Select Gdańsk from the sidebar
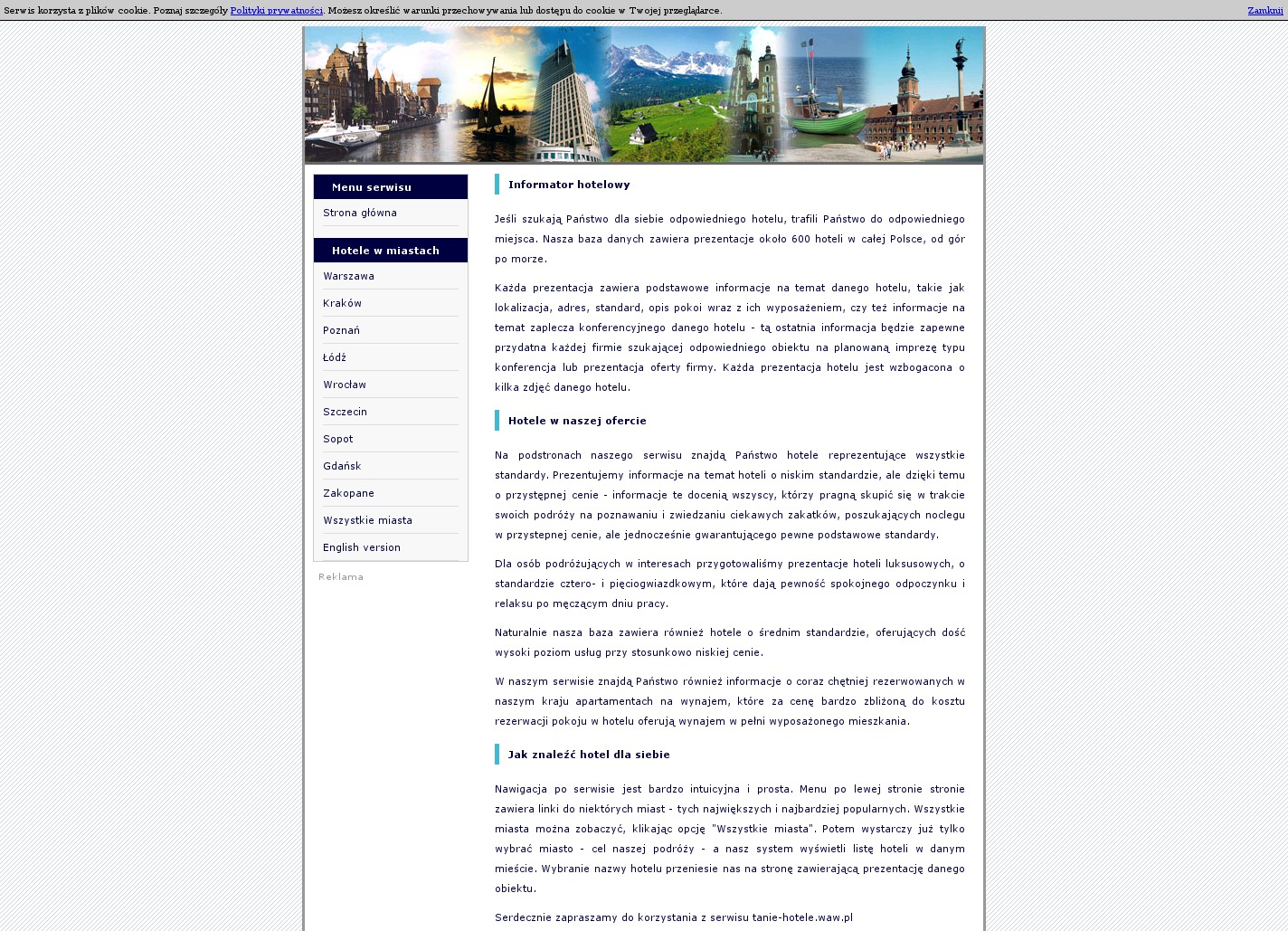The image size is (1288, 931). (342, 467)
